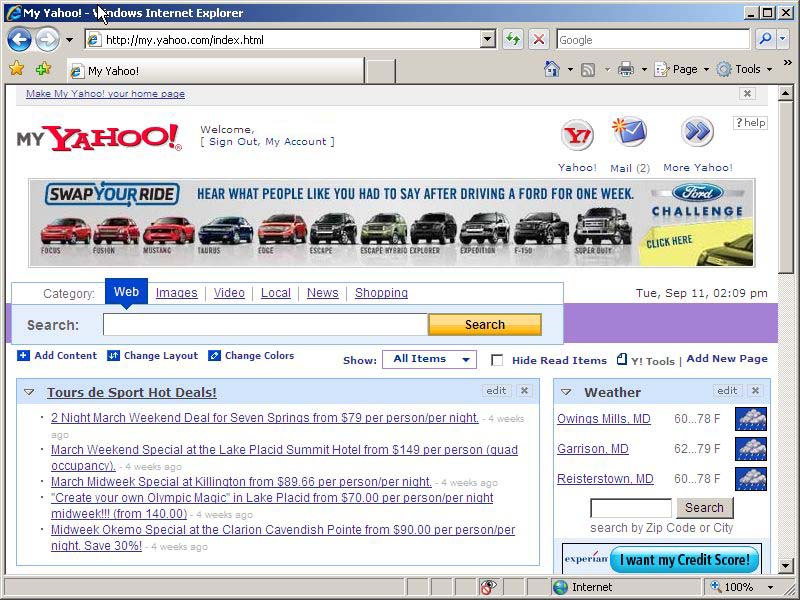The height and width of the screenshot is (600, 800).
Task: Open Reisterstown, MD weather link
Action: point(605,479)
